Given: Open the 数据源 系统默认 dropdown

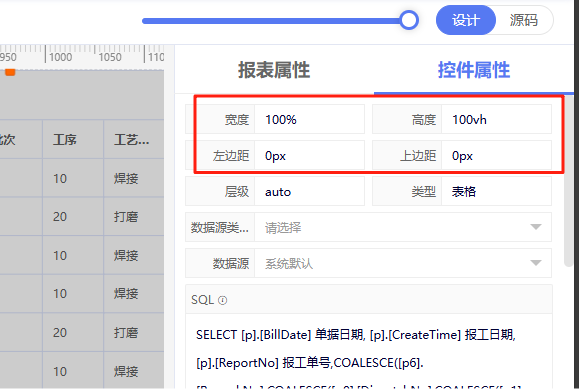Looking at the screenshot, I should (x=403, y=263).
